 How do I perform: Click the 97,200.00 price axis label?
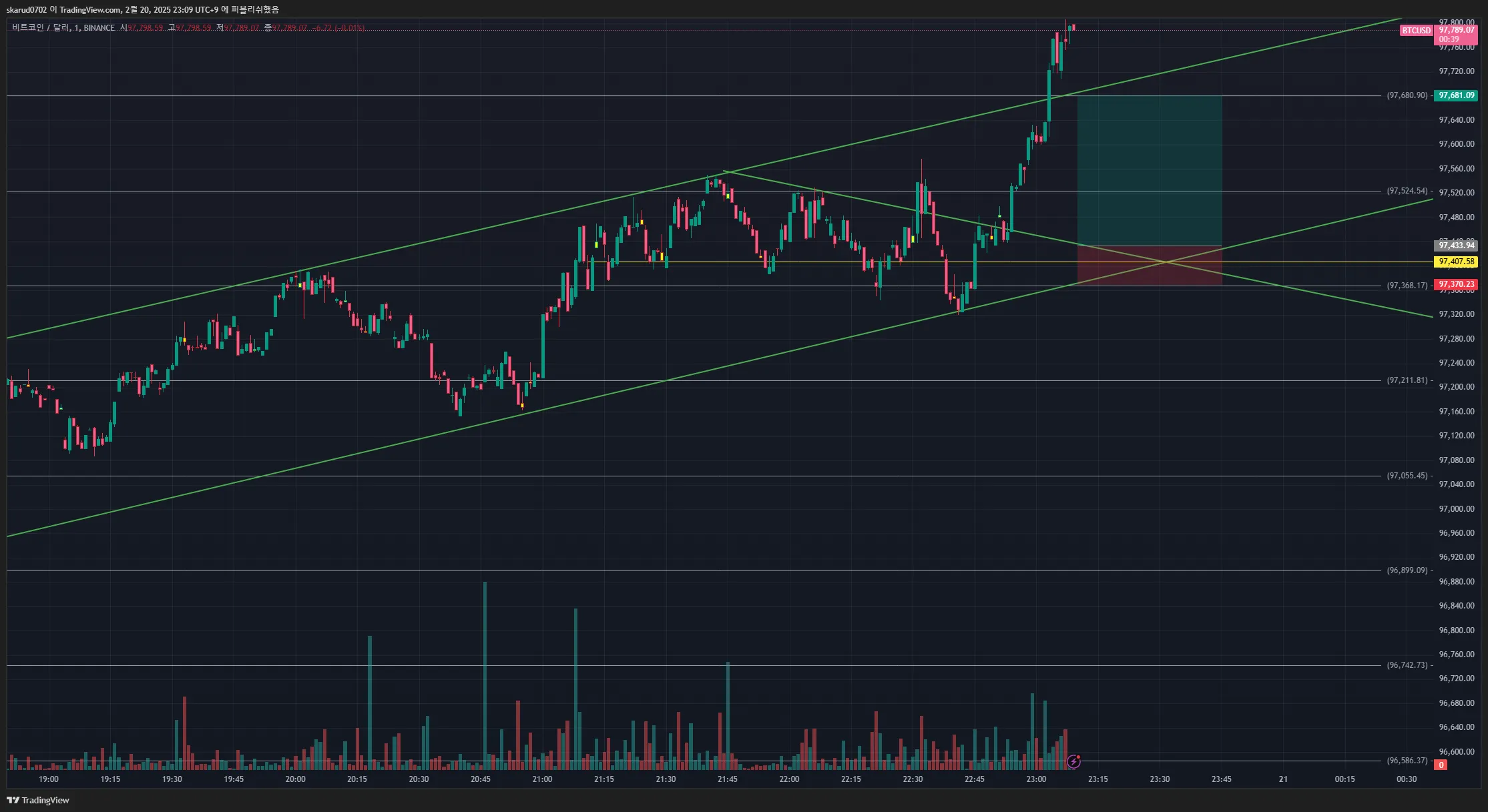pyautogui.click(x=1457, y=387)
